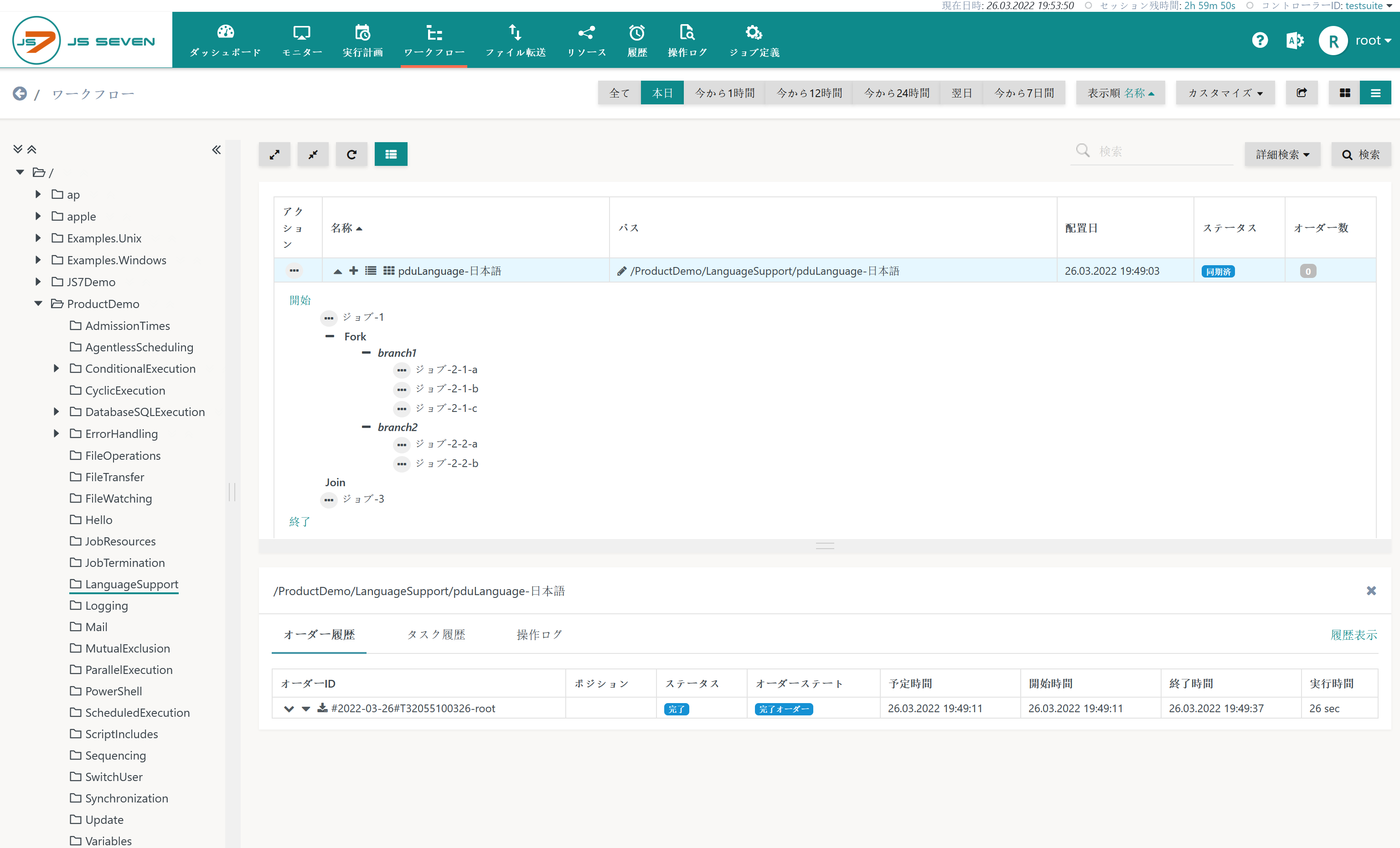Open the ダッシュボード dashboard icon
This screenshot has width=1400, height=848.
(x=225, y=41)
